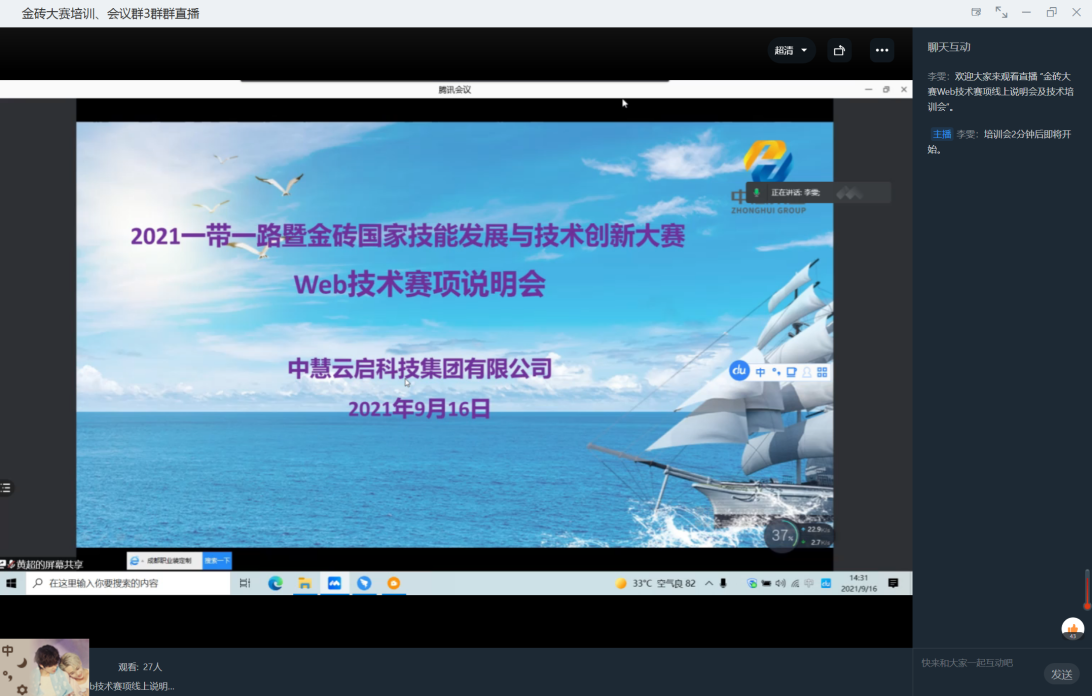Click the 37% performance monitor widget
This screenshot has width=1092, height=696.
[781, 535]
